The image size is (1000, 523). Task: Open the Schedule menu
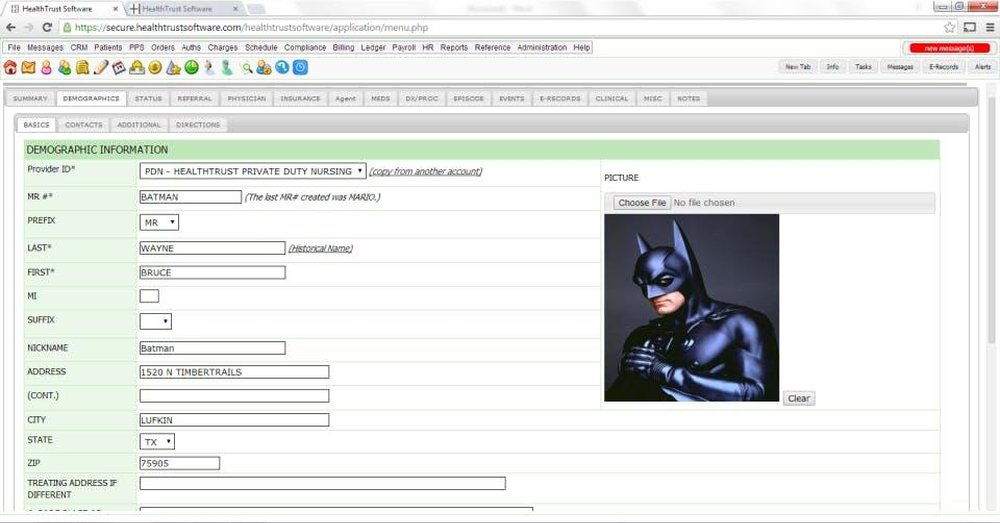[261, 48]
